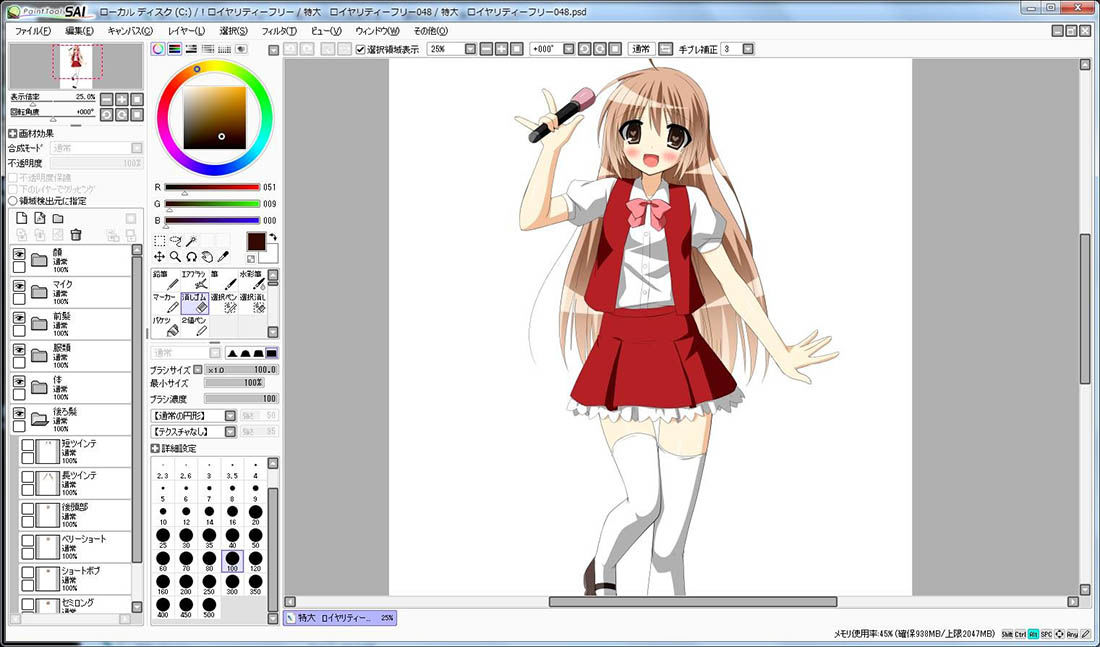Activate the move tool icon
1100x647 pixels.
point(159,257)
